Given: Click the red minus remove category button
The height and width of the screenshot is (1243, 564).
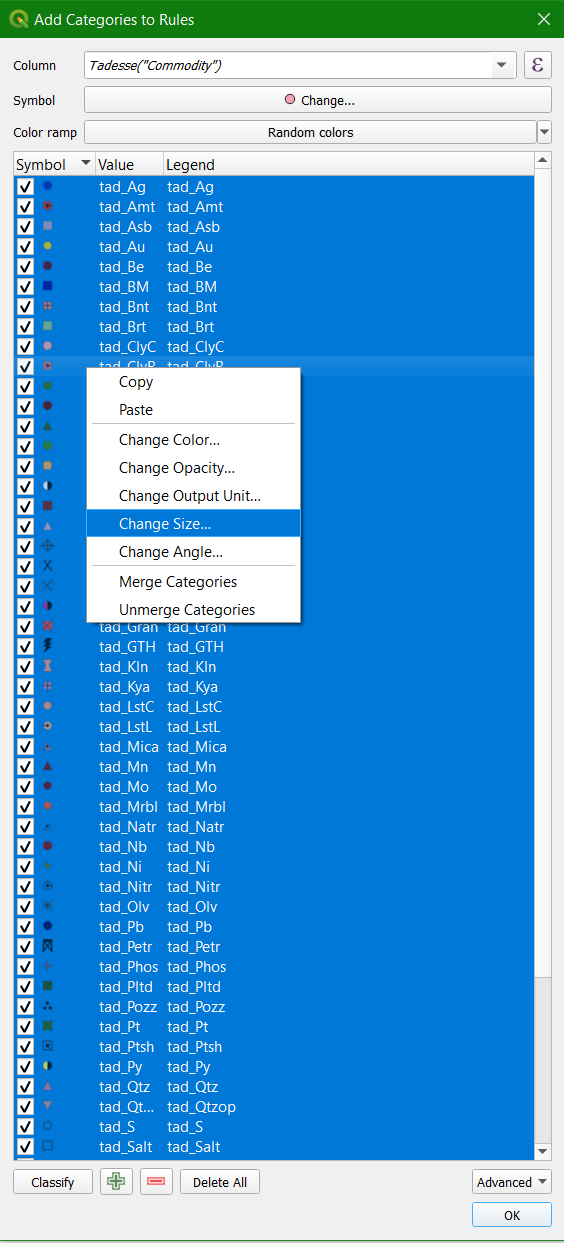Looking at the screenshot, I should 156,1182.
